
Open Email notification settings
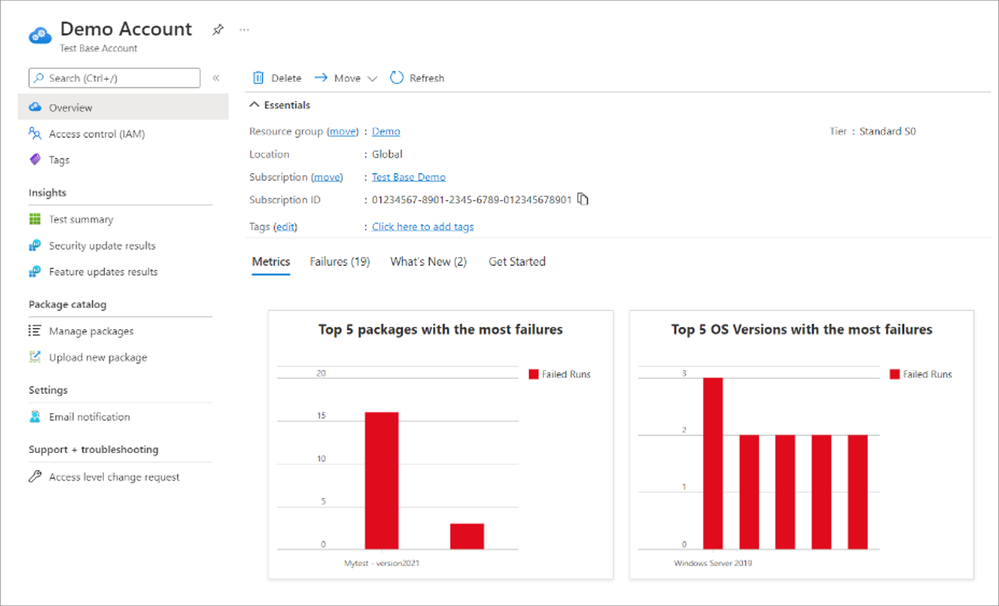tap(89, 417)
